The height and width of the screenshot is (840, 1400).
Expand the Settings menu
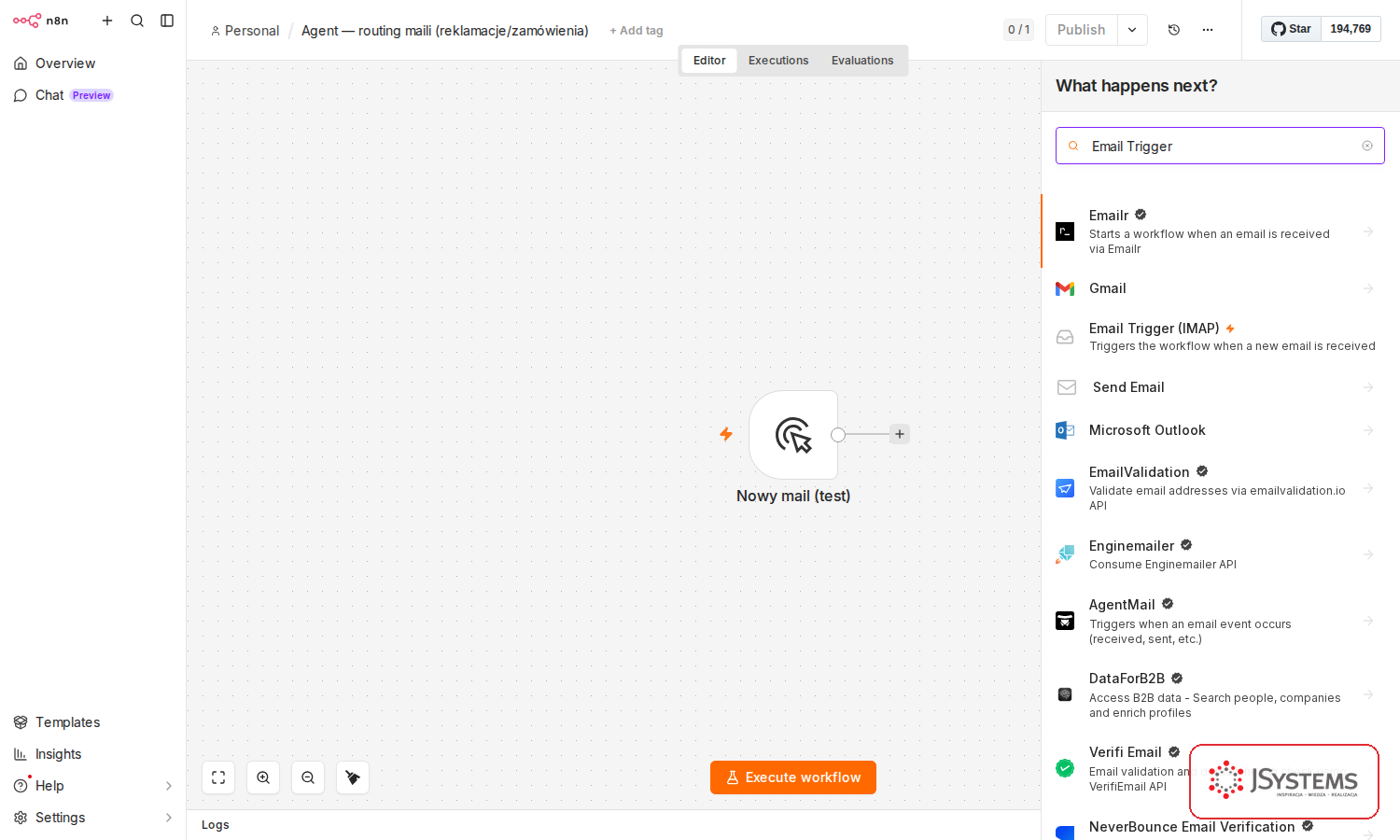(x=92, y=818)
